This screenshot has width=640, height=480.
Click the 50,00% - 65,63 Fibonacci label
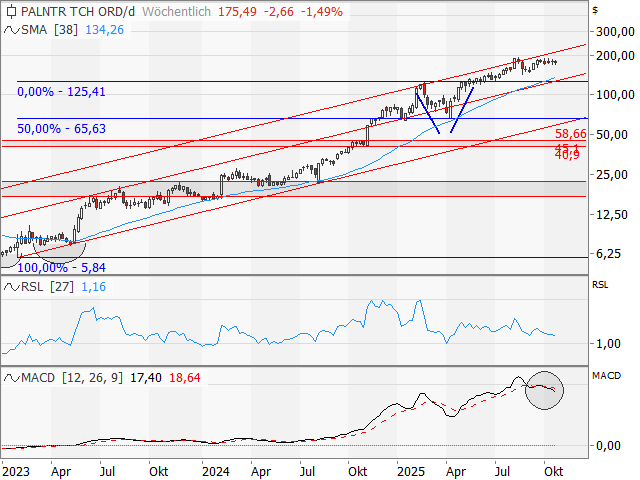pos(61,130)
